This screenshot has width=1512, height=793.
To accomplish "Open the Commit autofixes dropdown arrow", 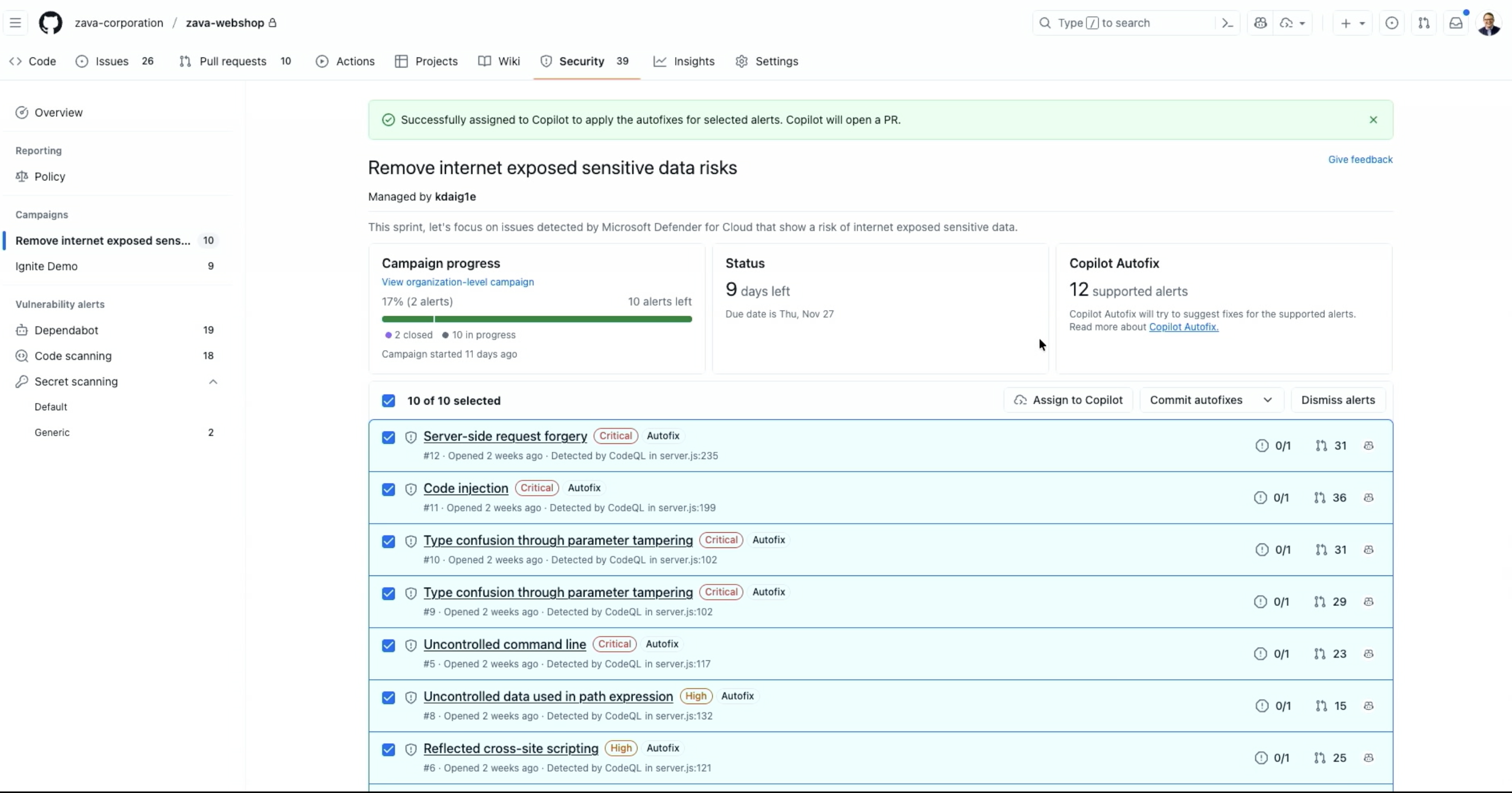I will click(1268, 400).
